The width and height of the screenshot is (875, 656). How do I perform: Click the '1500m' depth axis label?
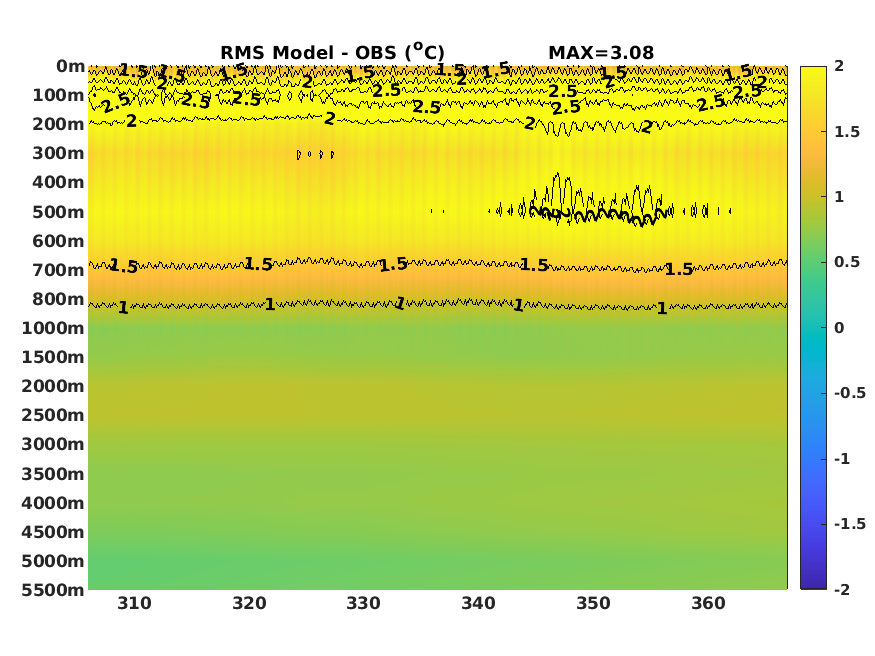pyautogui.click(x=53, y=358)
